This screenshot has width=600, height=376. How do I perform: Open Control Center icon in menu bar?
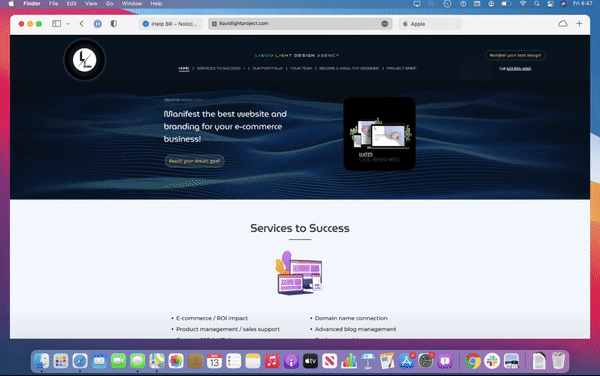click(550, 4)
